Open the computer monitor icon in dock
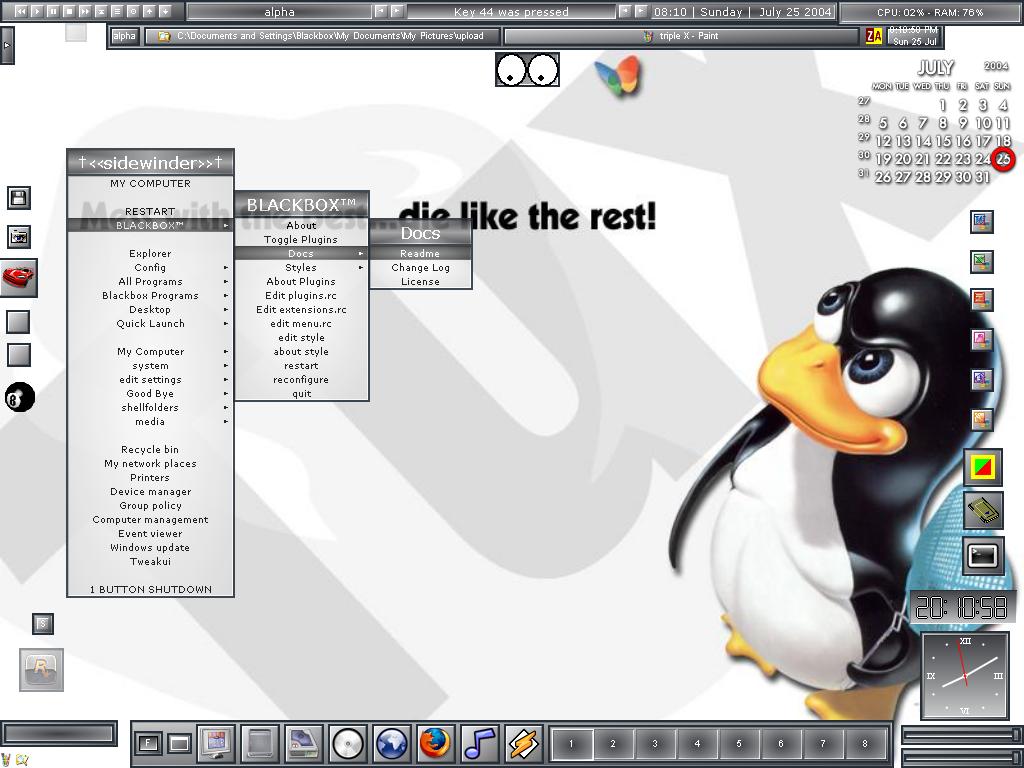 click(x=216, y=743)
